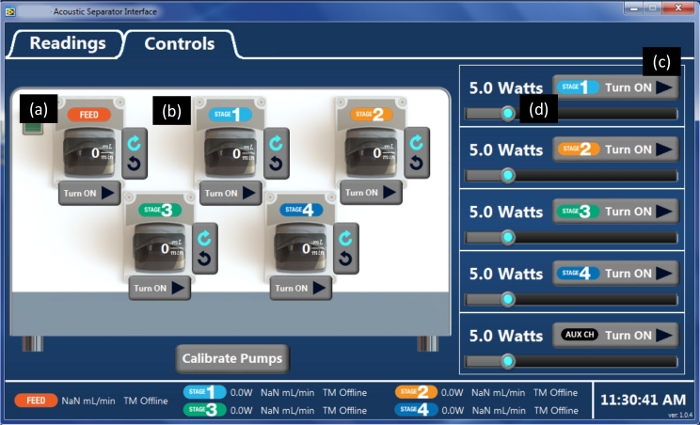The height and width of the screenshot is (425, 700).
Task: Turn ON Stage 2 acoustic power
Action: 616,149
